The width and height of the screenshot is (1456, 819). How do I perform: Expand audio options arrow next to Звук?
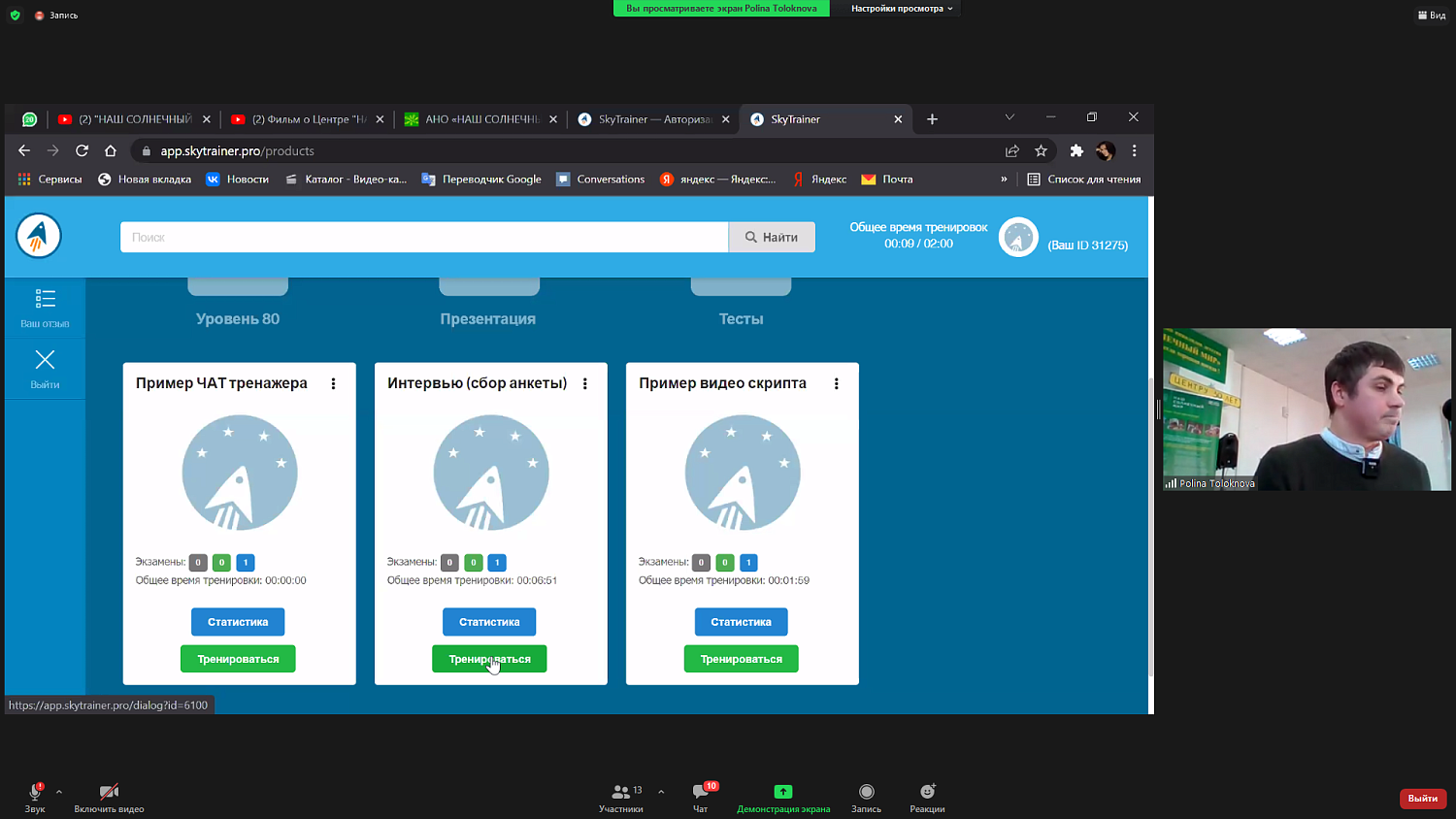pyautogui.click(x=59, y=792)
